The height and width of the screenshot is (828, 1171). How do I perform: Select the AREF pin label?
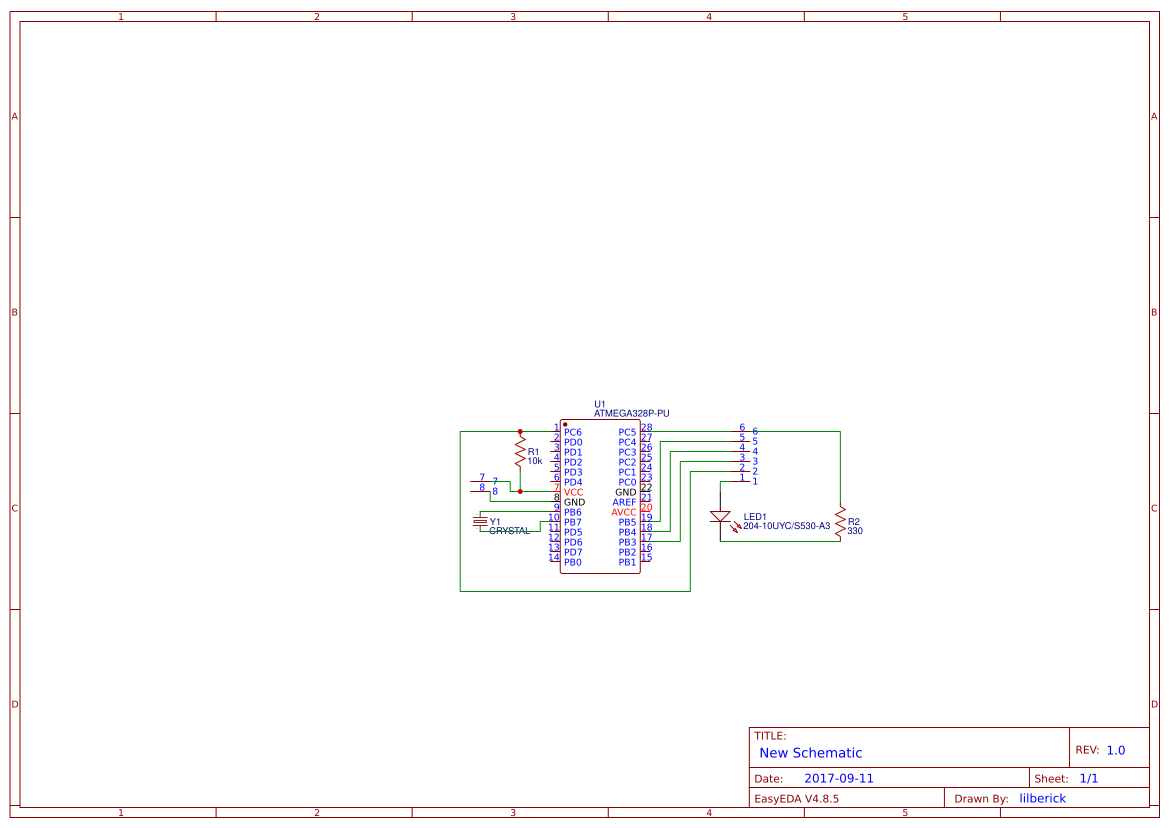click(x=624, y=502)
